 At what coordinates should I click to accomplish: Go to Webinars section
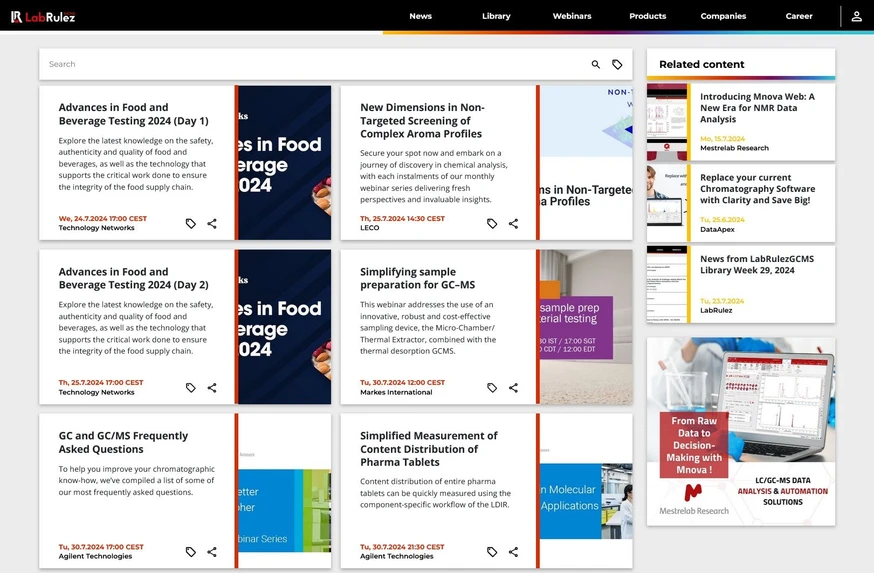pos(572,16)
